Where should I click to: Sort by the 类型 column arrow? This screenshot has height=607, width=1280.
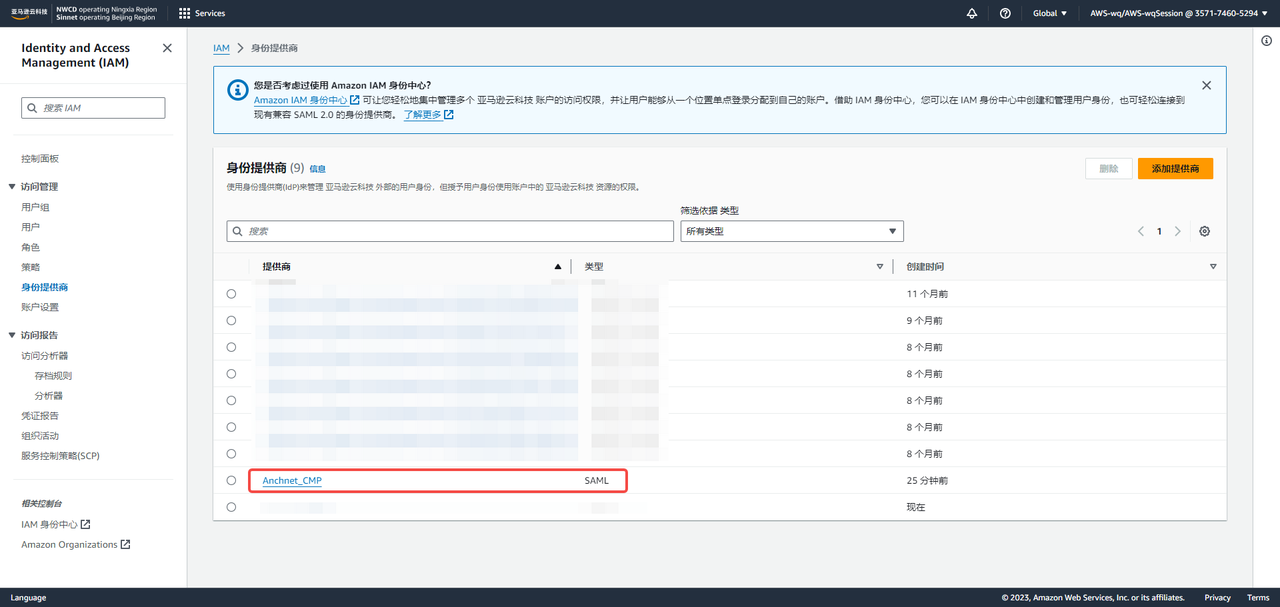pyautogui.click(x=880, y=267)
